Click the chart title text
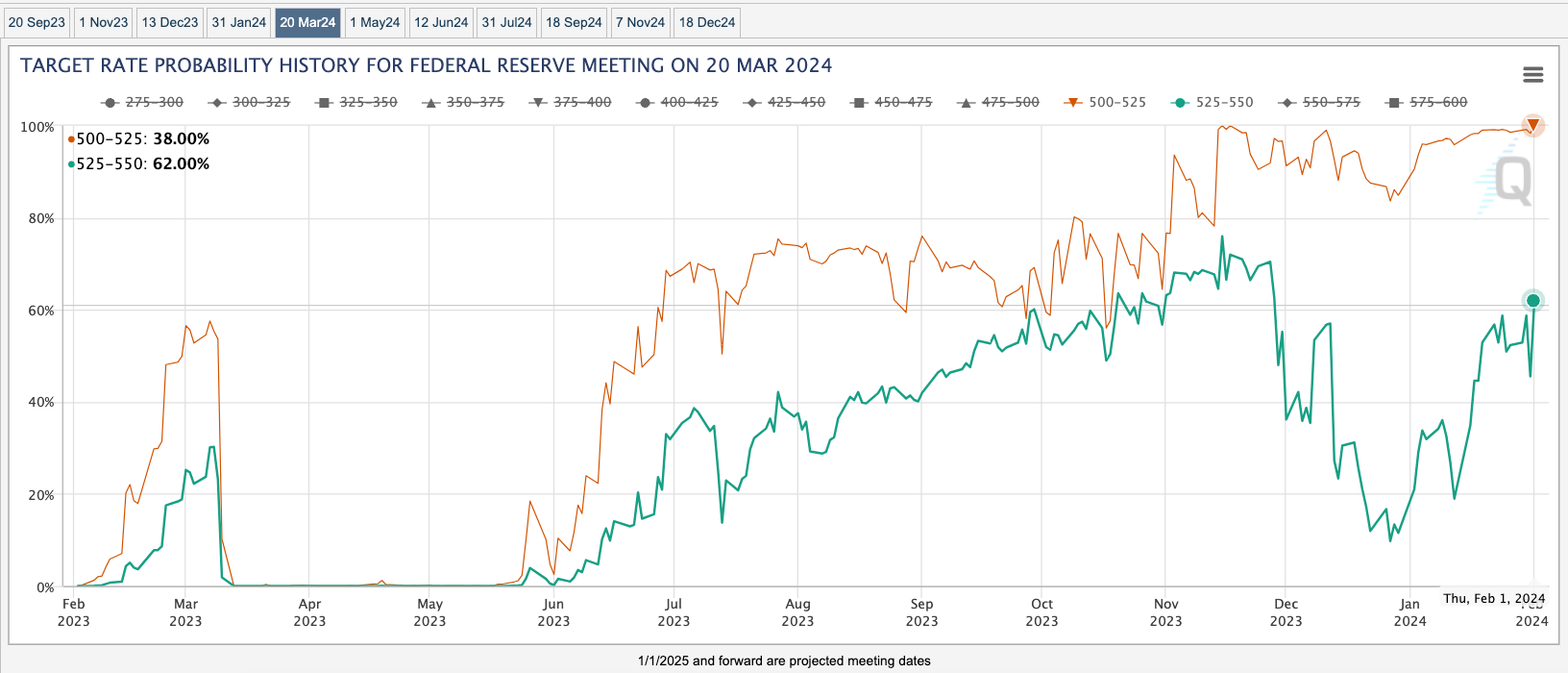Image resolution: width=1568 pixels, height=673 pixels. 427,65
